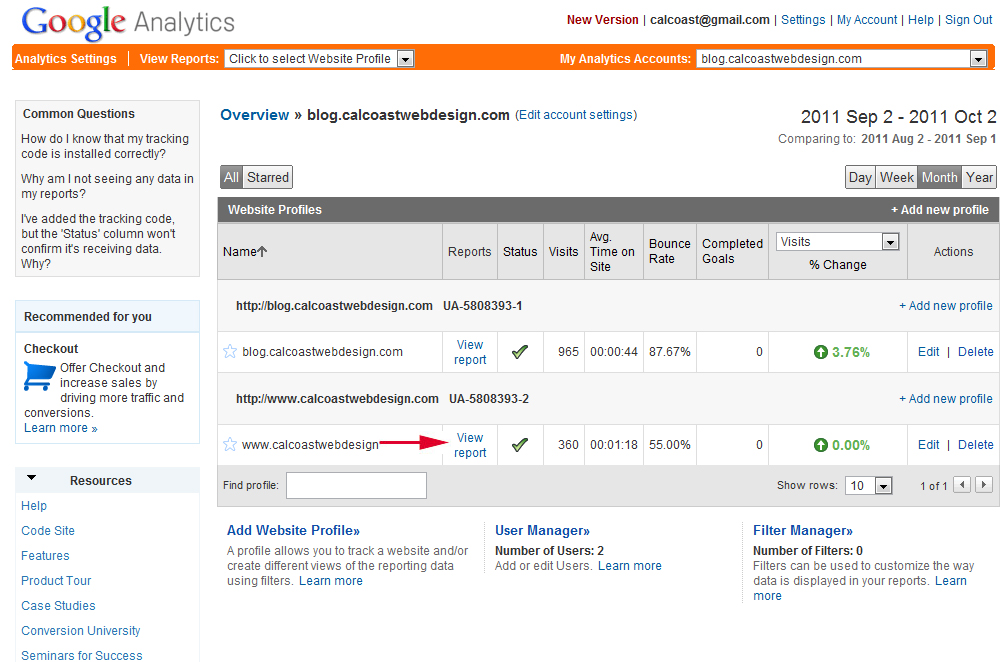
Task: Learn more about Users
Action: coord(629,566)
